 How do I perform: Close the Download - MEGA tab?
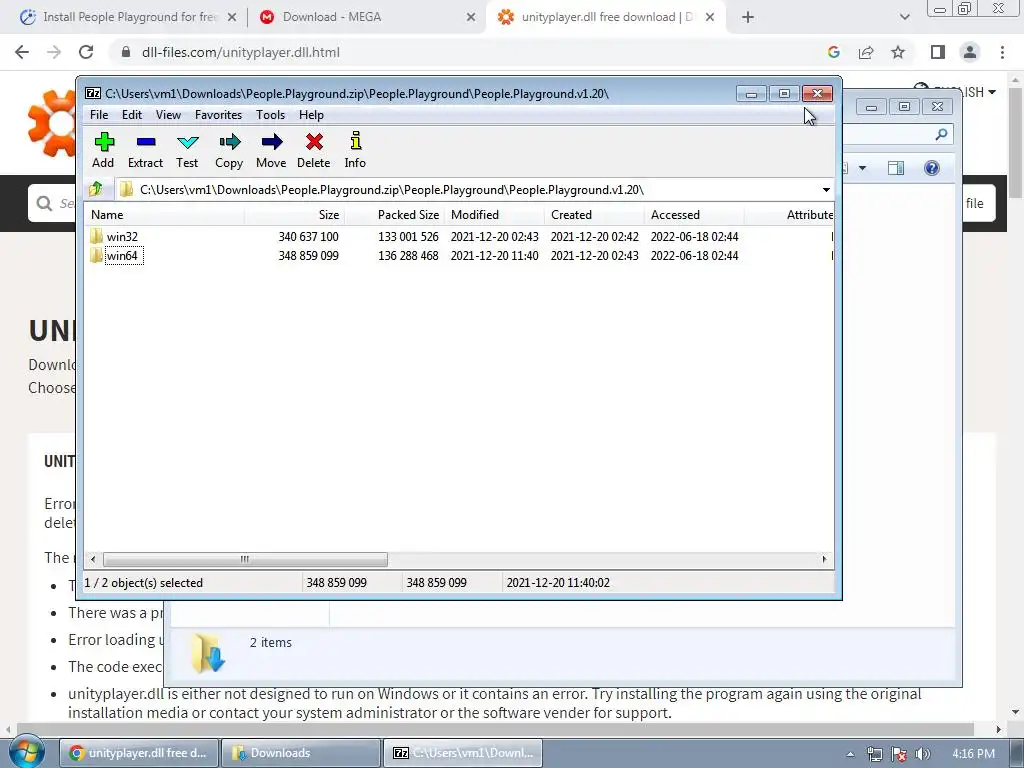pyautogui.click(x=471, y=17)
